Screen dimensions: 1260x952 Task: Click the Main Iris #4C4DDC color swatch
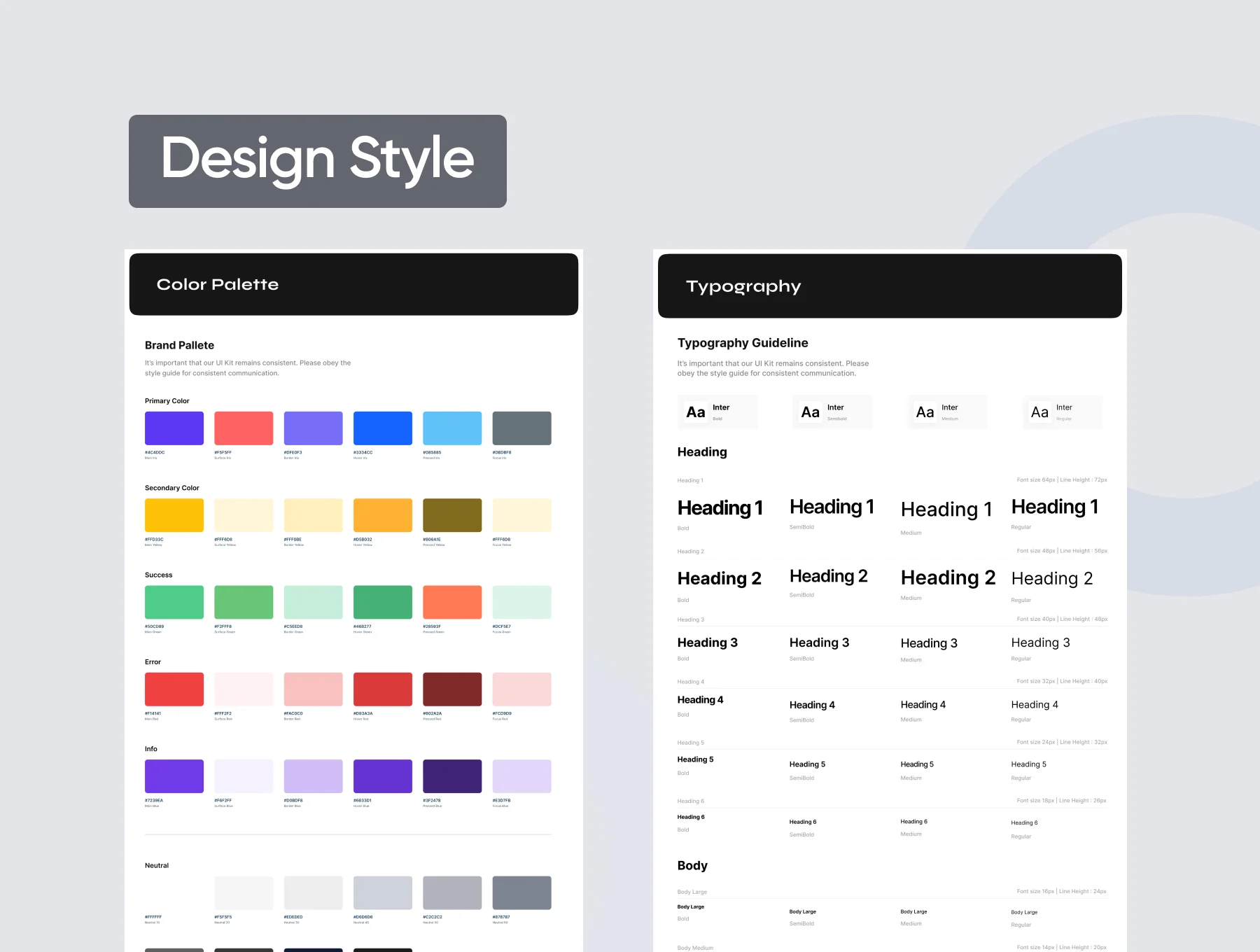174,428
